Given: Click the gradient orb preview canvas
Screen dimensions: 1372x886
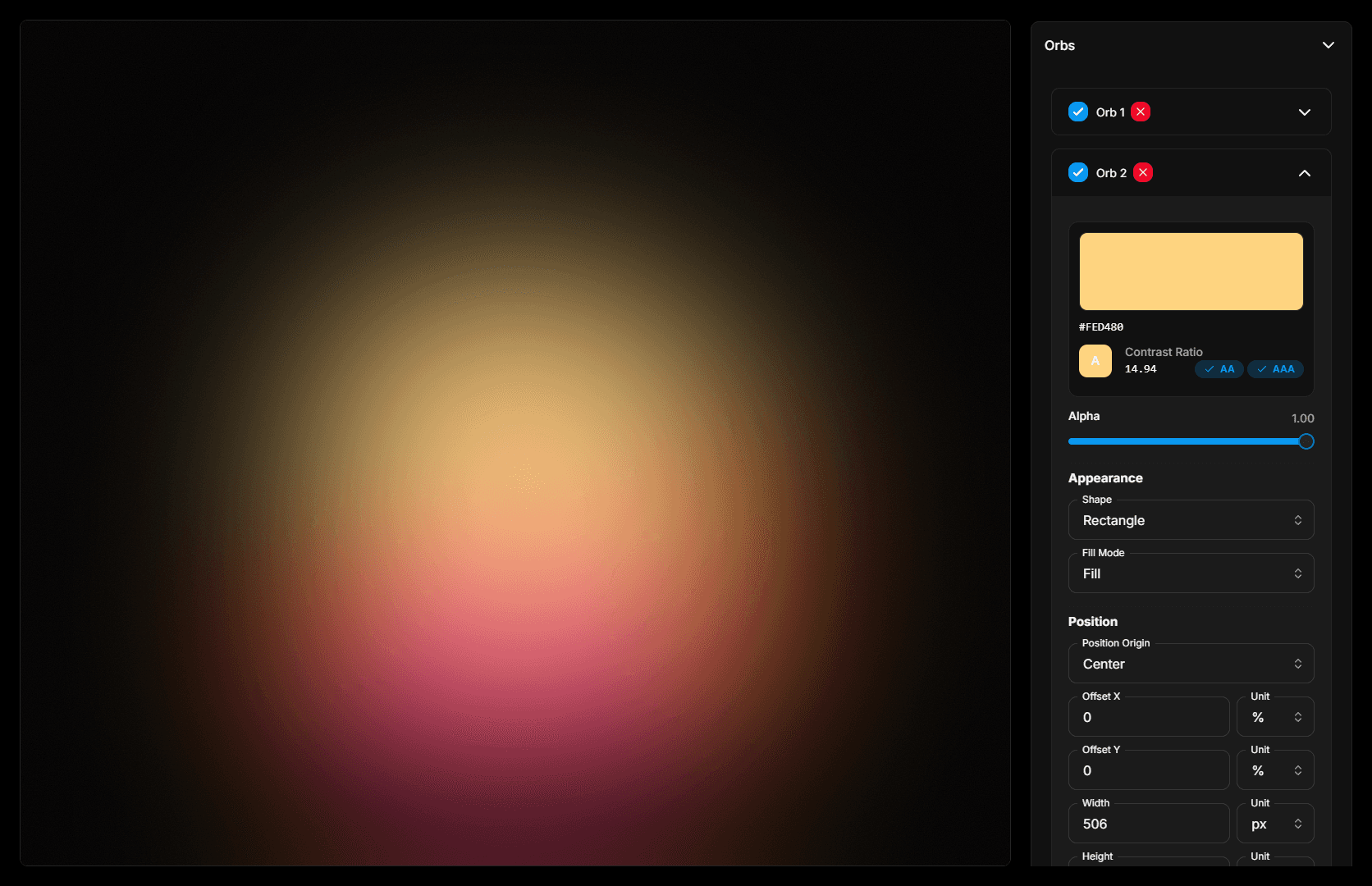Looking at the screenshot, I should click(515, 443).
